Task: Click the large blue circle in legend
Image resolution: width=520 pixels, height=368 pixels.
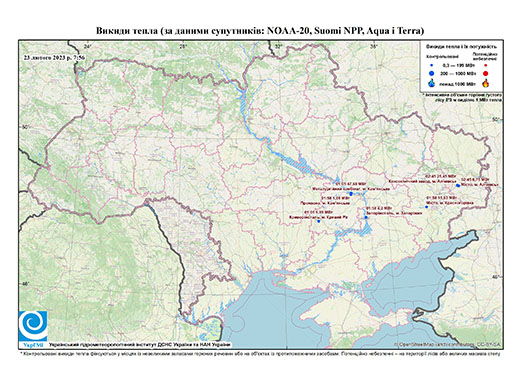Action: 432,73
